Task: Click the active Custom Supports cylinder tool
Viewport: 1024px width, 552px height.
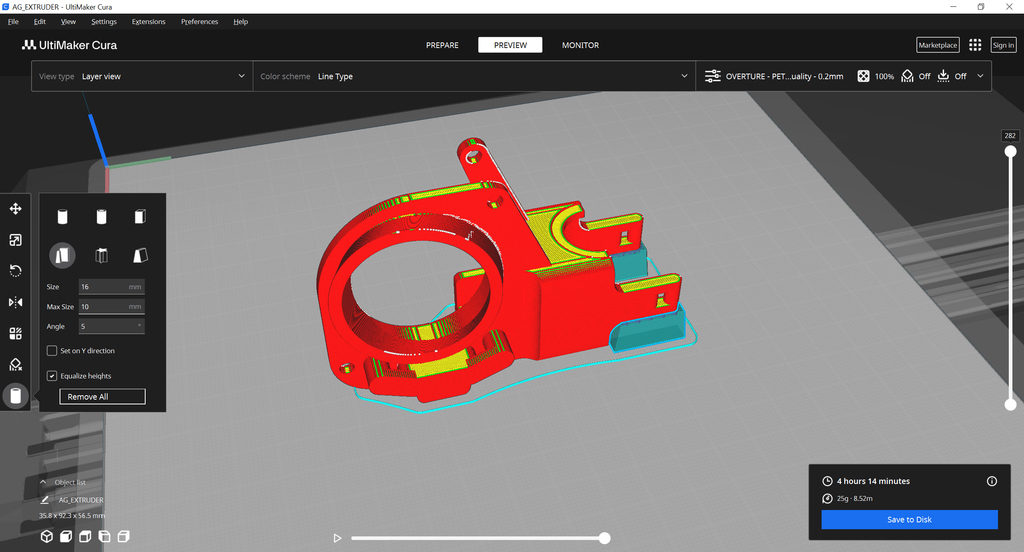Action: 16,396
